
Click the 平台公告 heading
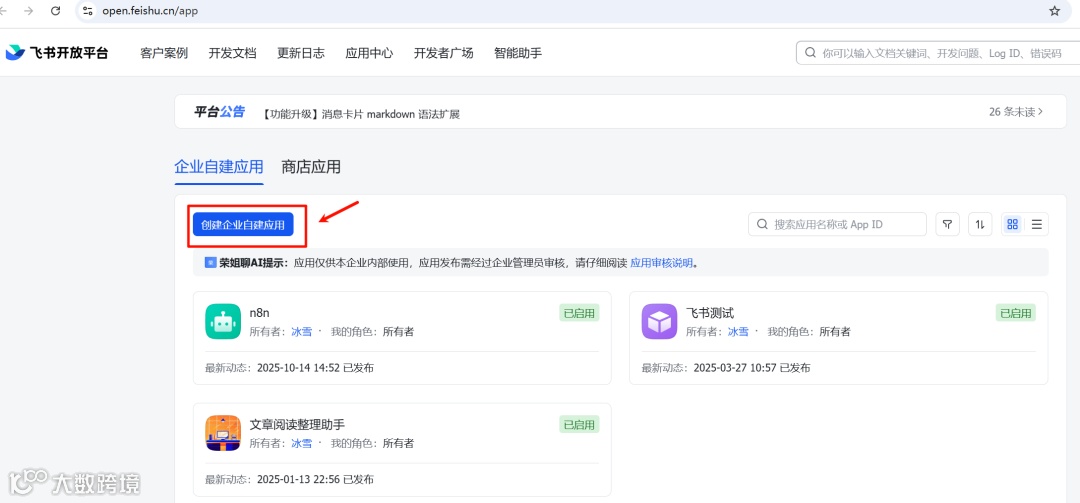click(x=218, y=112)
